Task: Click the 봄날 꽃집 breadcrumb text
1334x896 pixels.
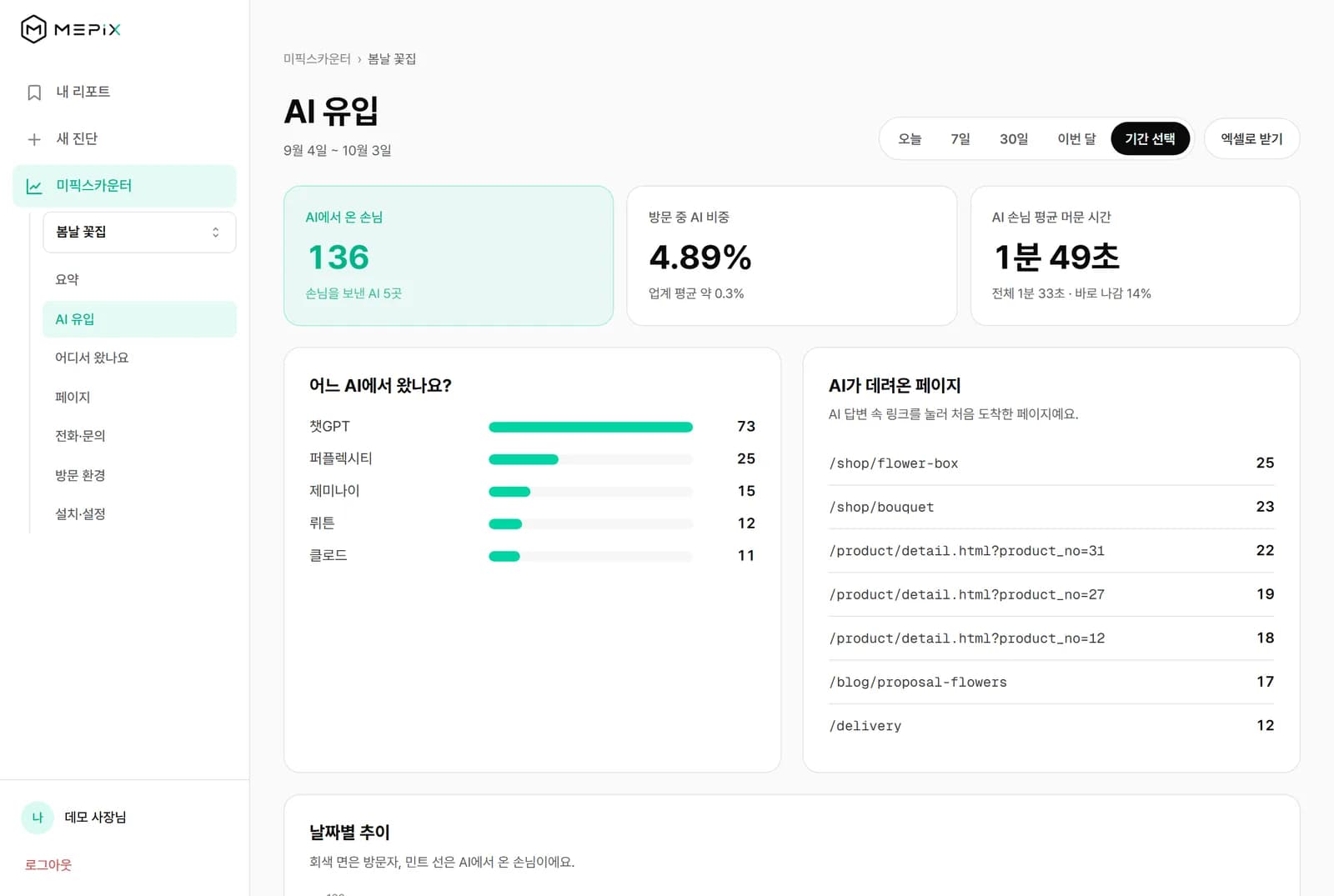Action: (x=392, y=59)
